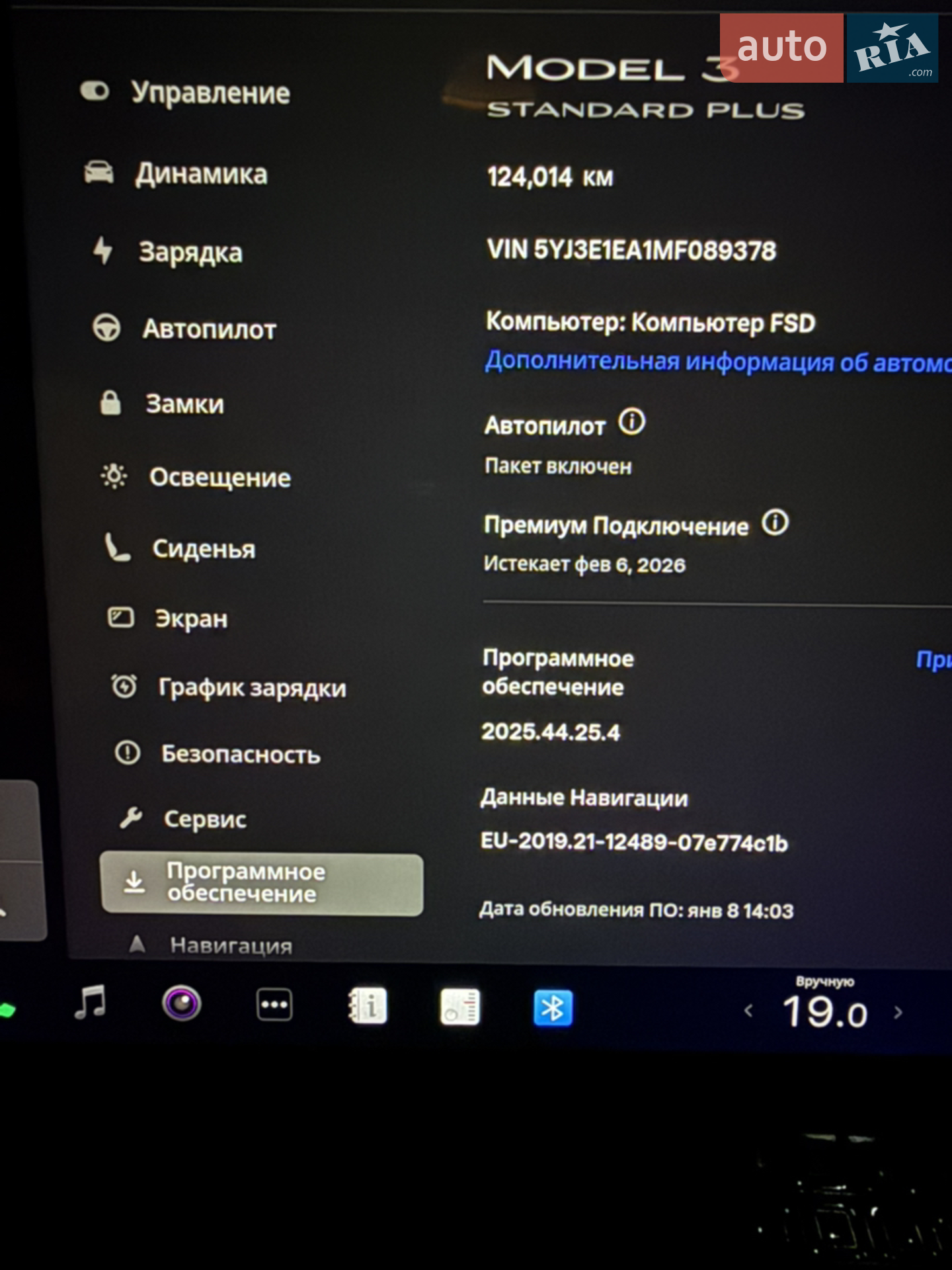
Task: Tap the alert icon beside Безопасность
Action: [x=128, y=752]
